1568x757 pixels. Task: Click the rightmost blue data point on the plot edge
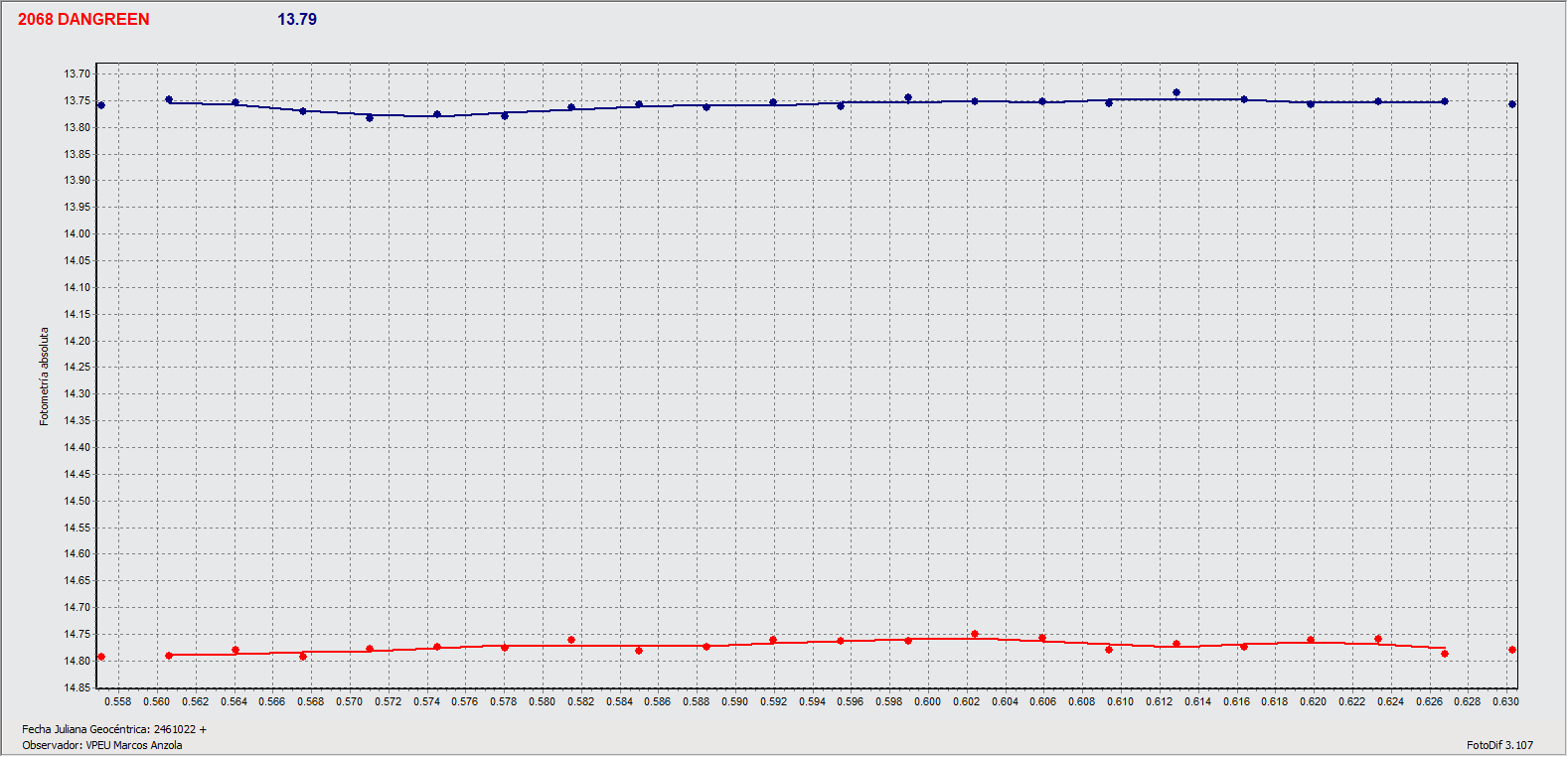pyautogui.click(x=1511, y=104)
